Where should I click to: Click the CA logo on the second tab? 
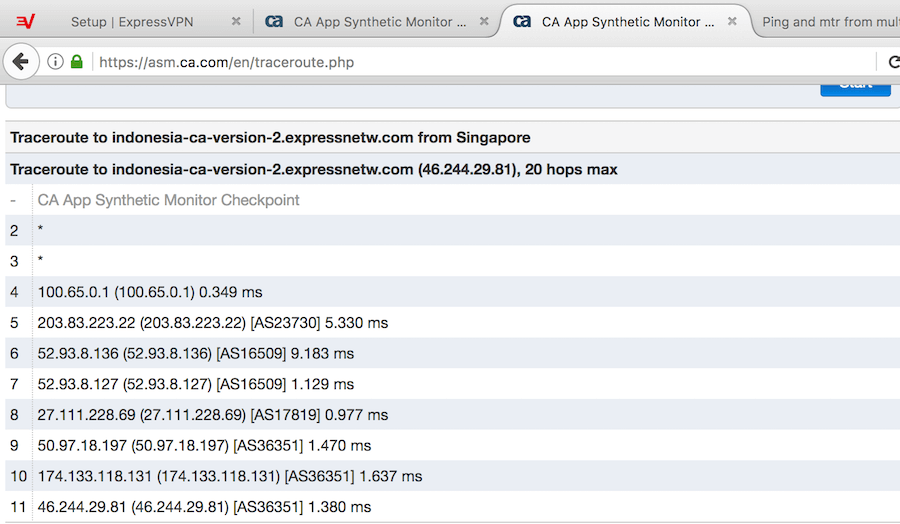(274, 22)
